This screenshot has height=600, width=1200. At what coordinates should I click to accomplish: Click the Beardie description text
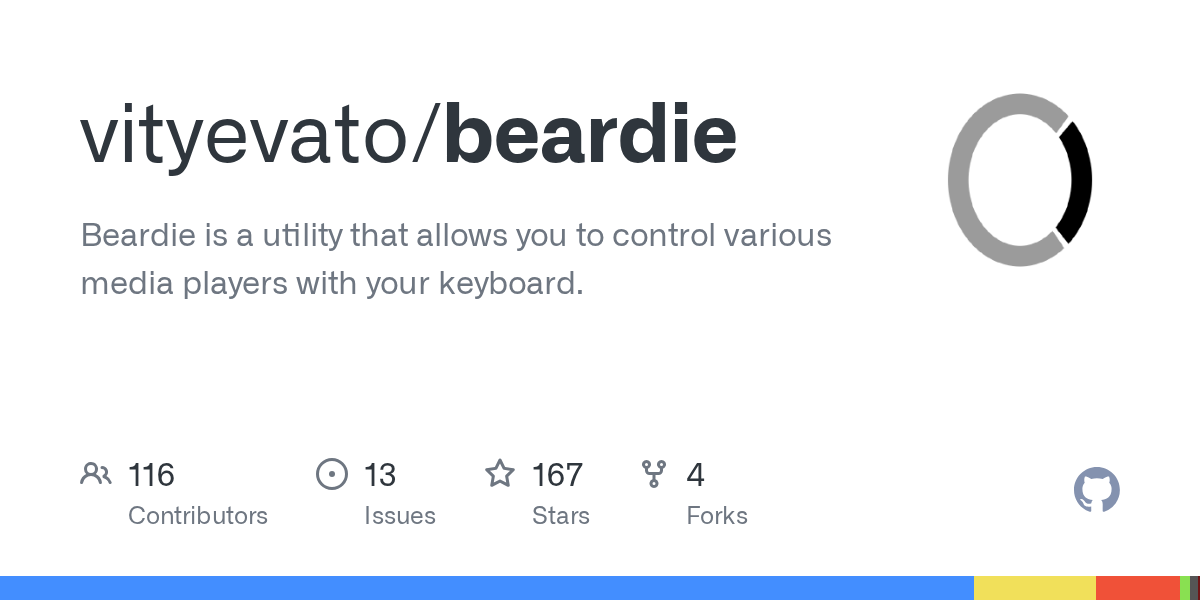click(x=456, y=260)
